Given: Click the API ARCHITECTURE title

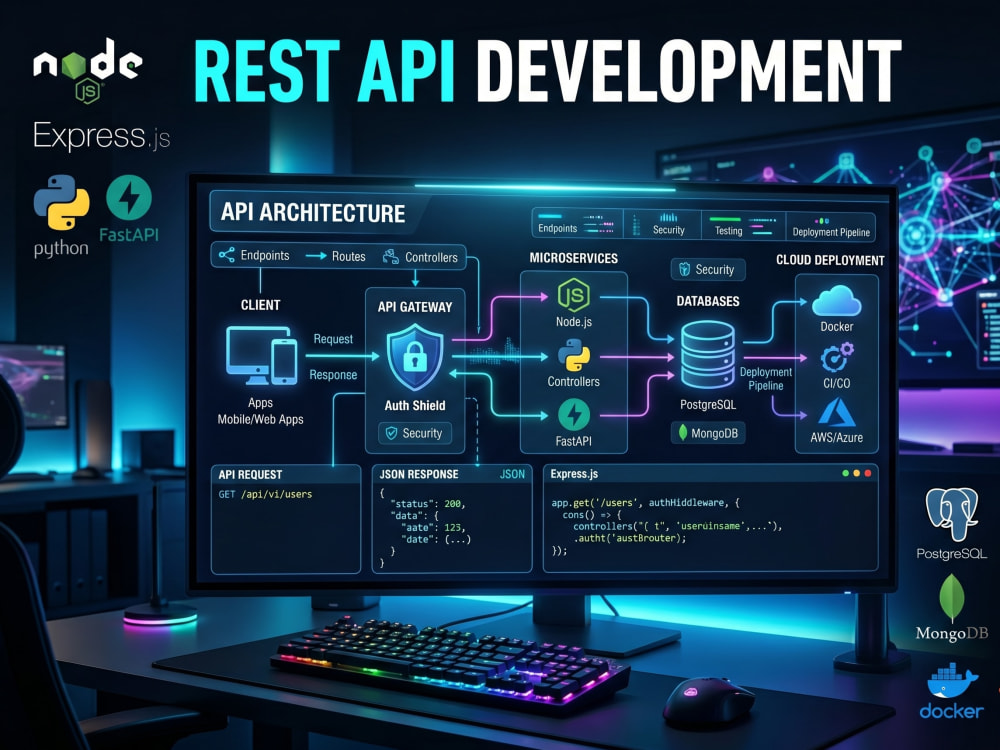Looking at the screenshot, I should click(x=313, y=212).
